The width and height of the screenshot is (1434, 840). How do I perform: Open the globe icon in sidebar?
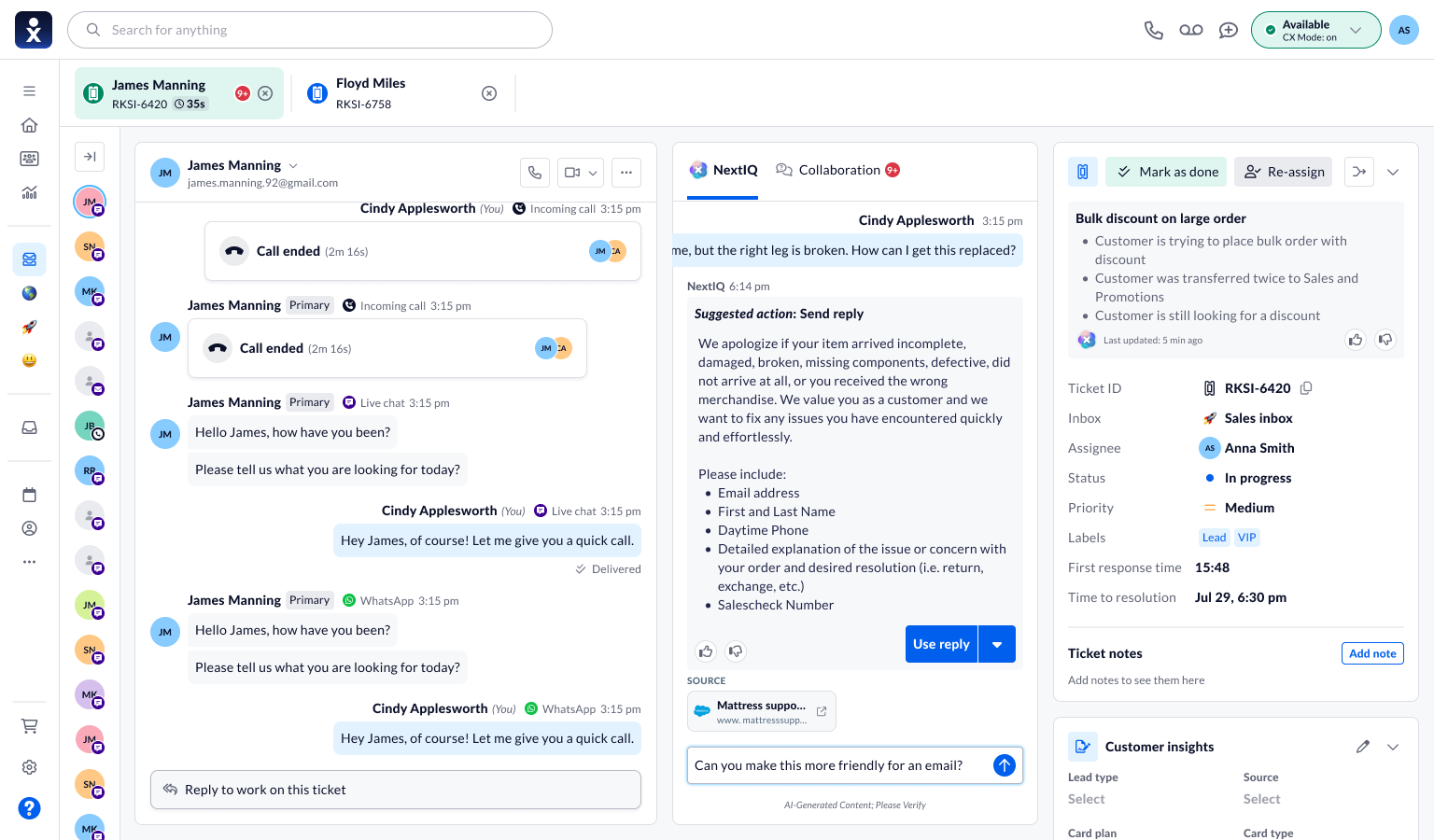pos(30,293)
